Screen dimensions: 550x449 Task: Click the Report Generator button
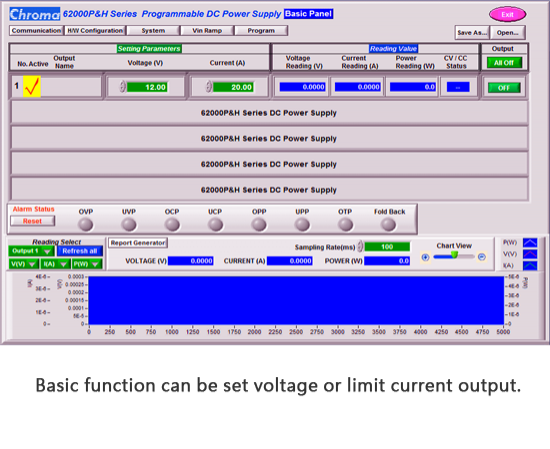(138, 243)
